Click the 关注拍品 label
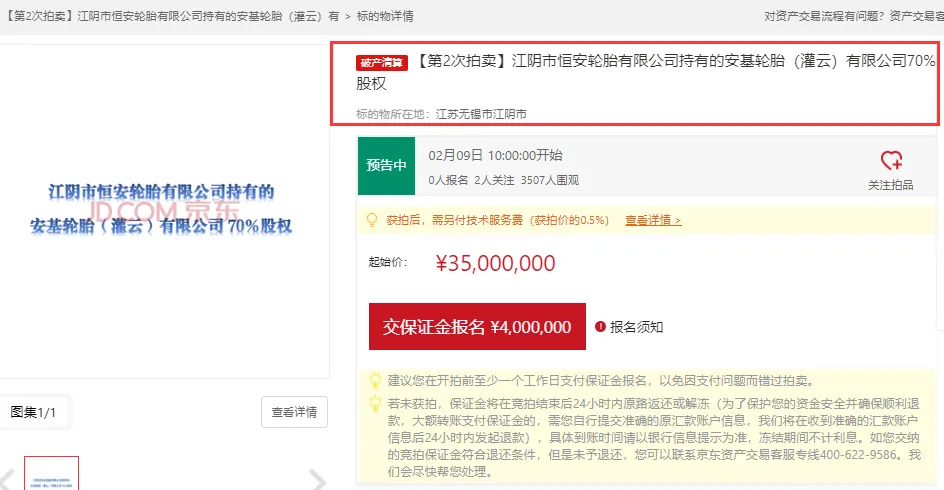 (890, 185)
